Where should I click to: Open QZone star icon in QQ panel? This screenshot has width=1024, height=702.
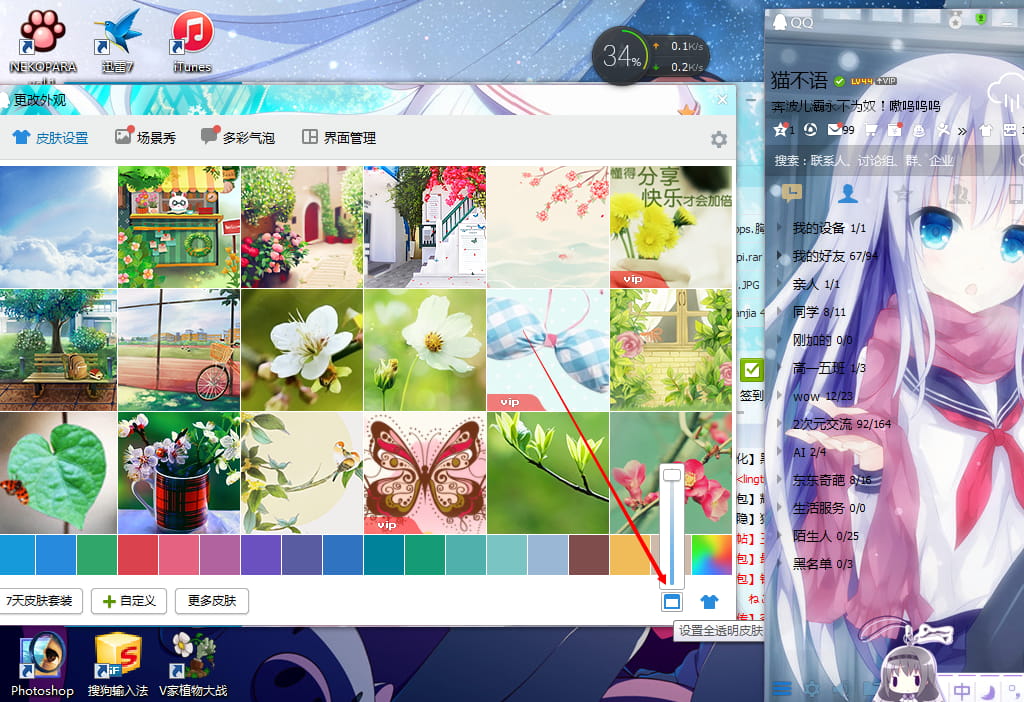780,130
